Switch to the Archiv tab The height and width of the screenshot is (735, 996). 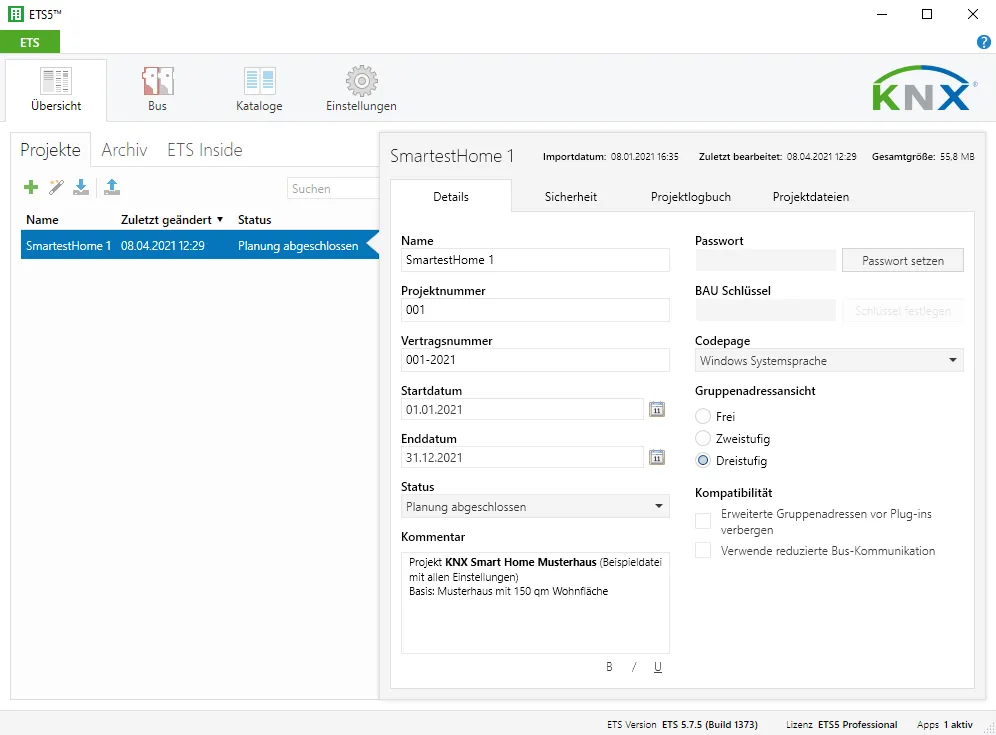point(124,150)
